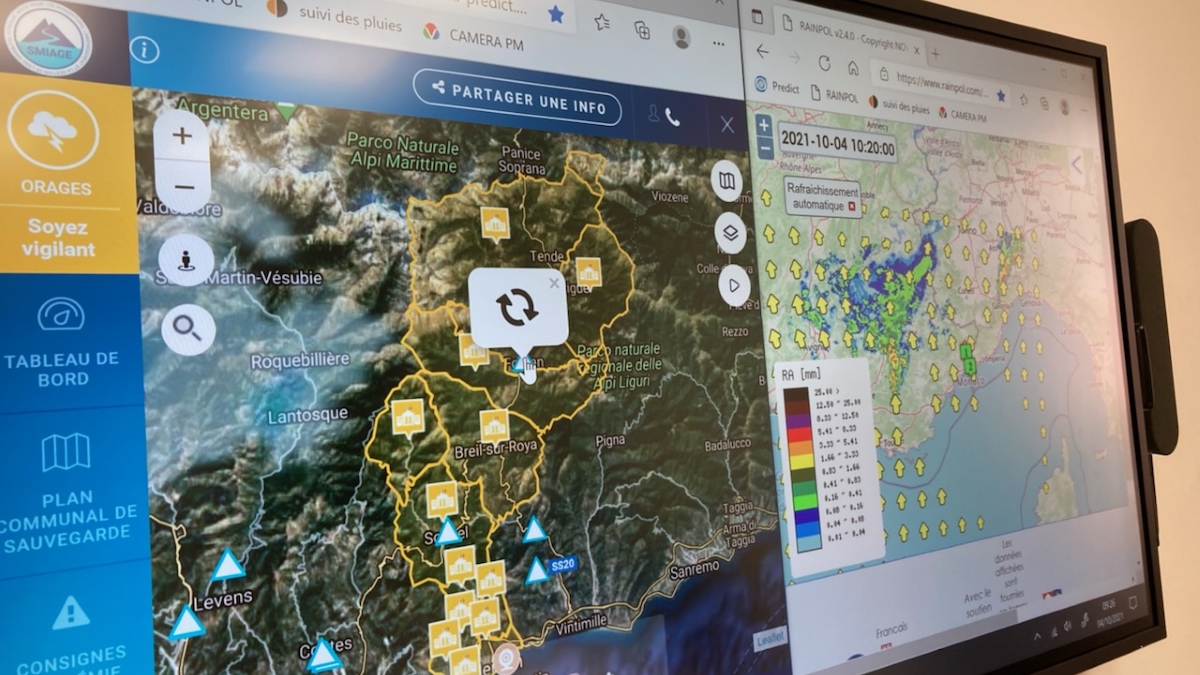Zoom in on the SMIAGE map
This screenshot has width=1200, height=675.
182,136
